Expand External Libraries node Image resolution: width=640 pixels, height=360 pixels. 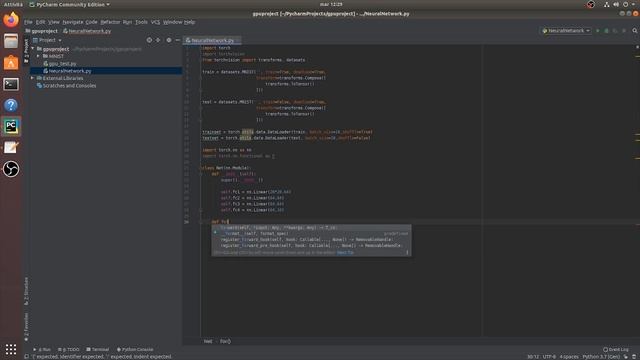[33, 78]
